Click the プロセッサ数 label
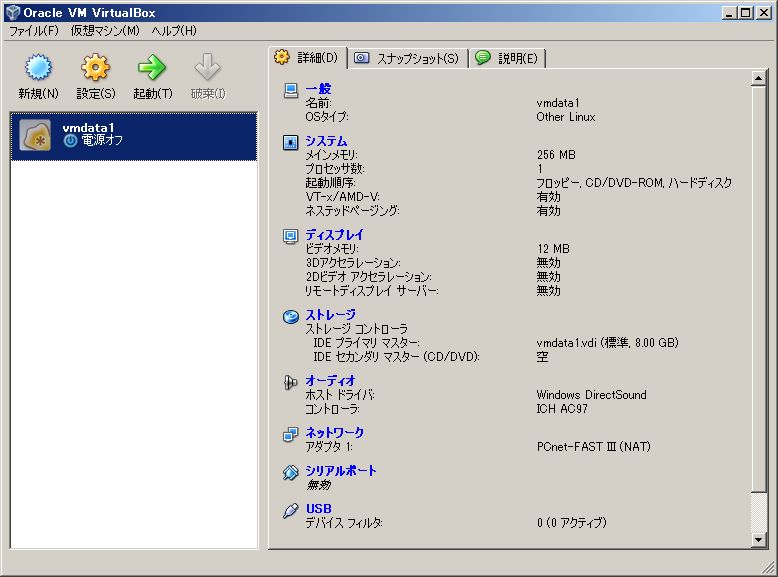This screenshot has height=577, width=778. pyautogui.click(x=335, y=169)
